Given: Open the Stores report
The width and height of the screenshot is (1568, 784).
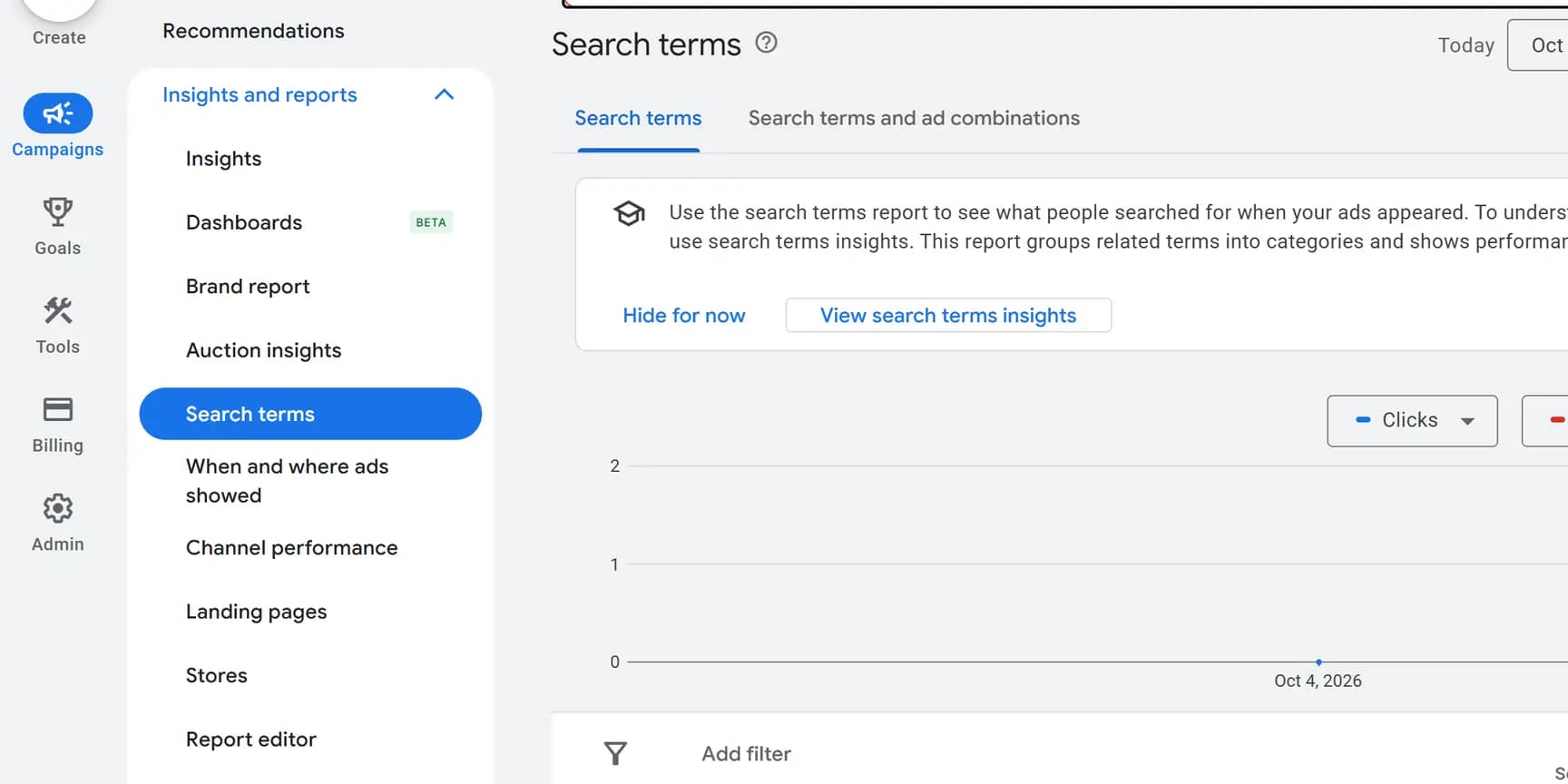Looking at the screenshot, I should 216,675.
